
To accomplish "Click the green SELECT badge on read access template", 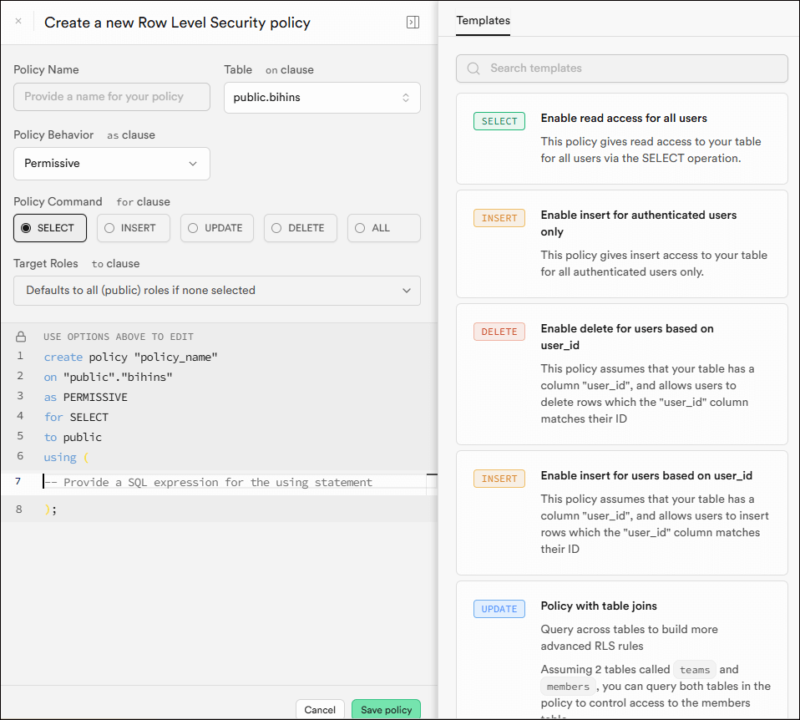I will coord(499,121).
